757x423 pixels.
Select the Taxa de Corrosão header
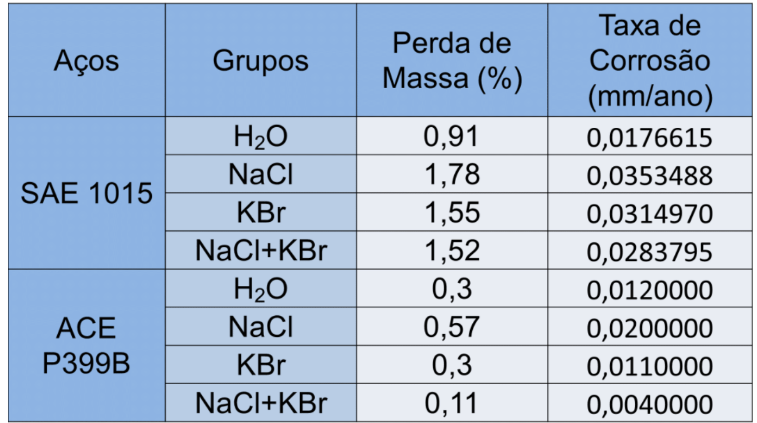click(650, 61)
